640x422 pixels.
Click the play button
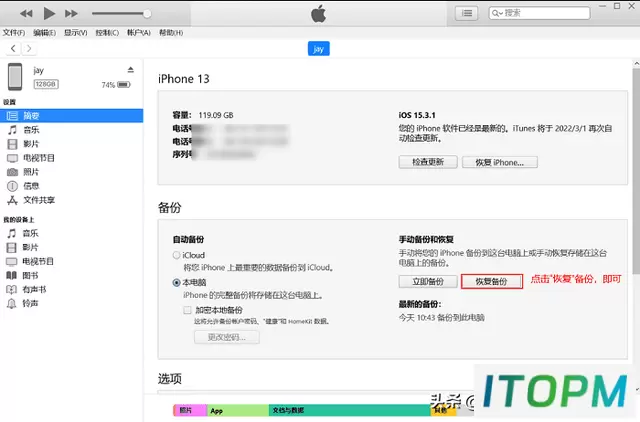[x=49, y=14]
